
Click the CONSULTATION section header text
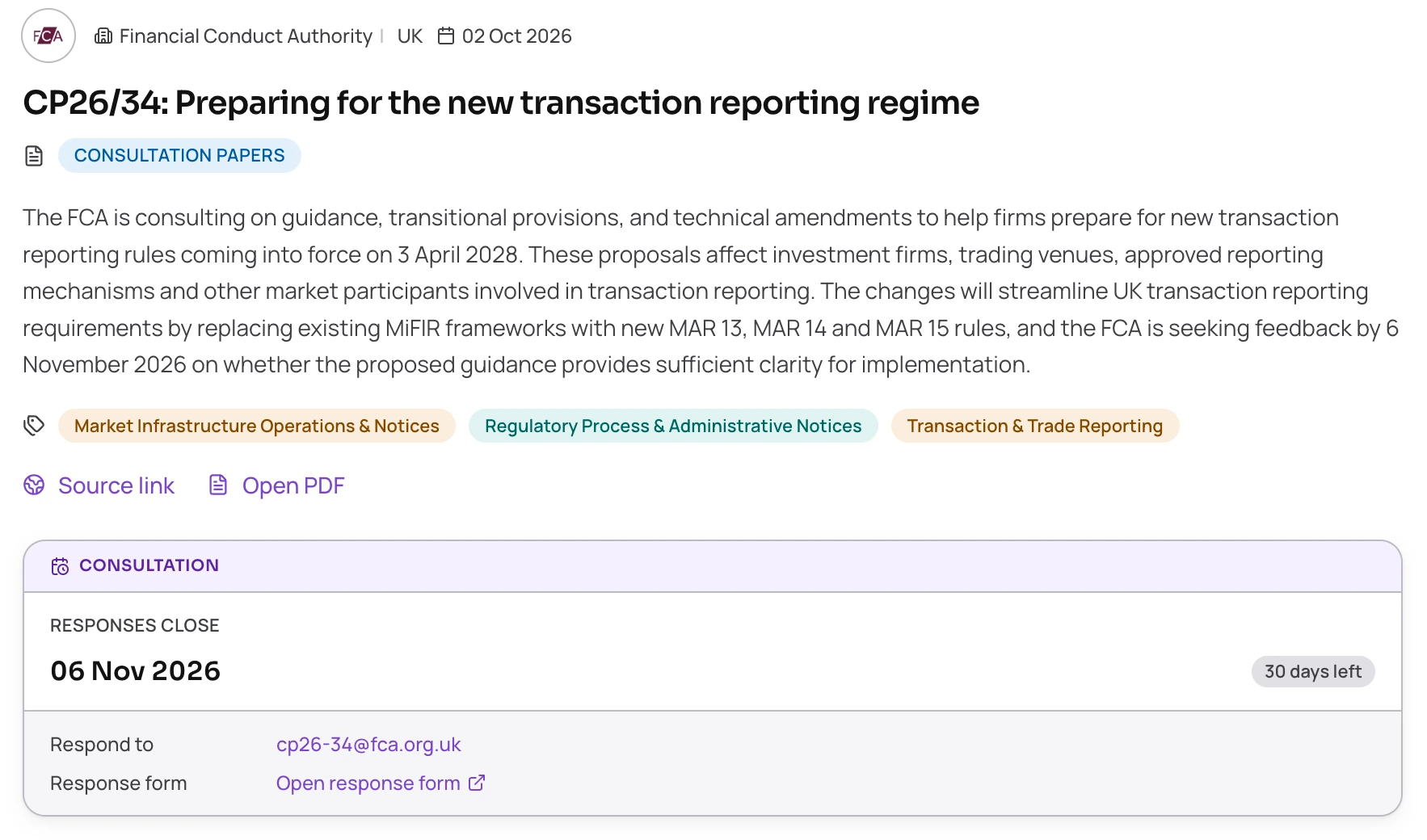[149, 565]
